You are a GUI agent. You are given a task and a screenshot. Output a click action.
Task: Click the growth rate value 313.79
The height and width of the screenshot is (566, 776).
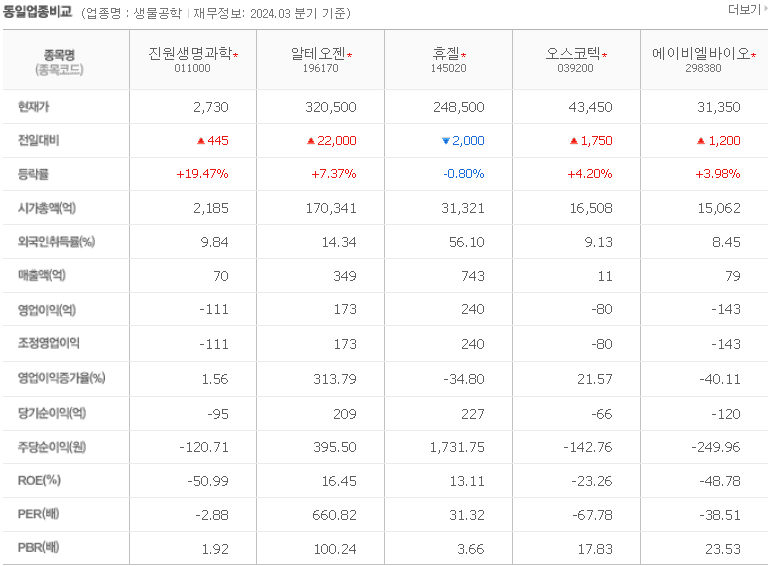(x=335, y=379)
